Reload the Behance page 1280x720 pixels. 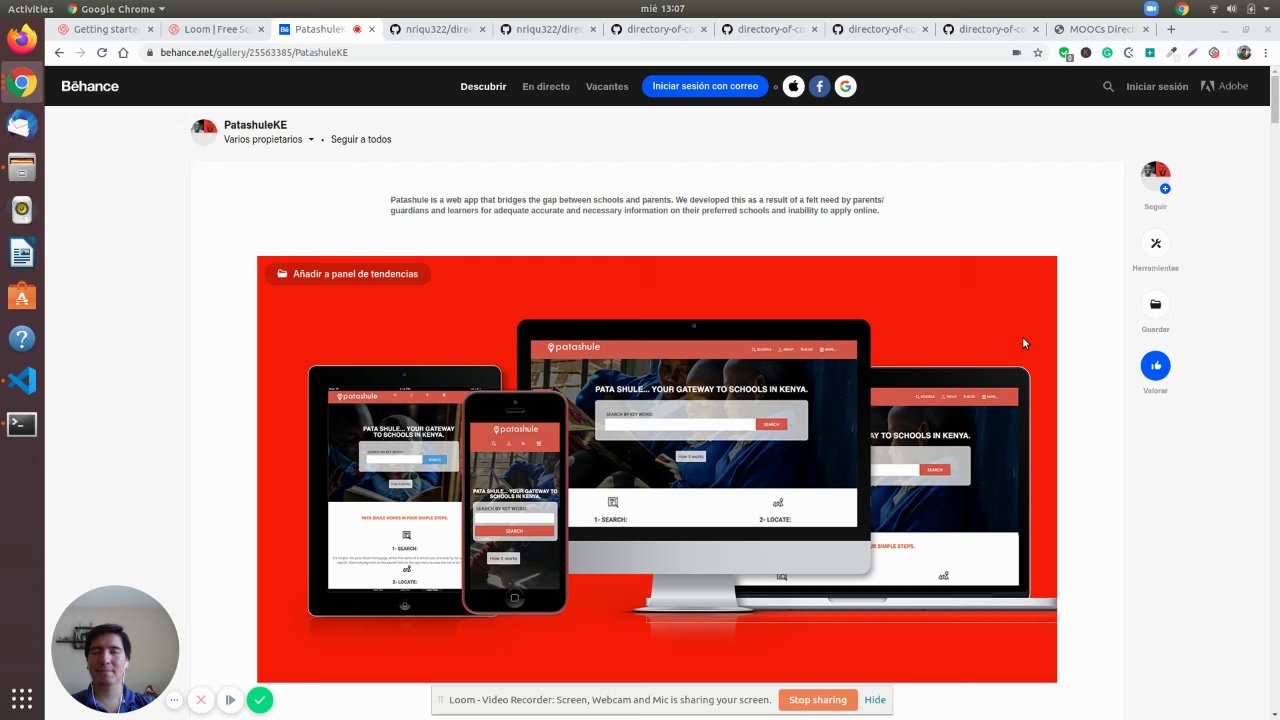[102, 52]
